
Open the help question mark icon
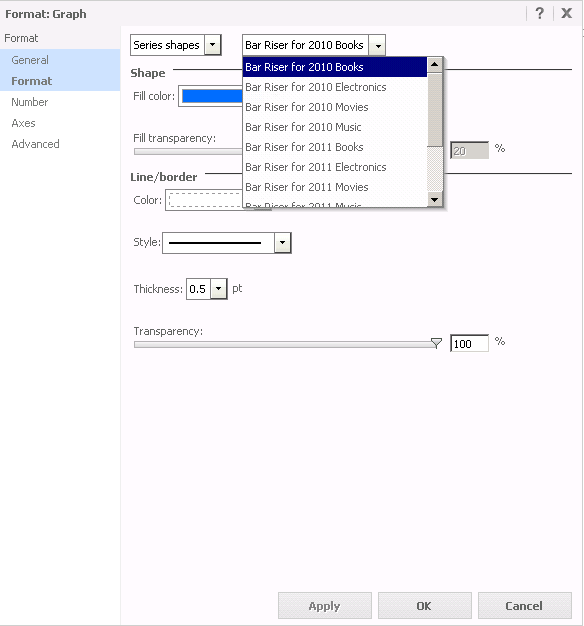(x=539, y=13)
